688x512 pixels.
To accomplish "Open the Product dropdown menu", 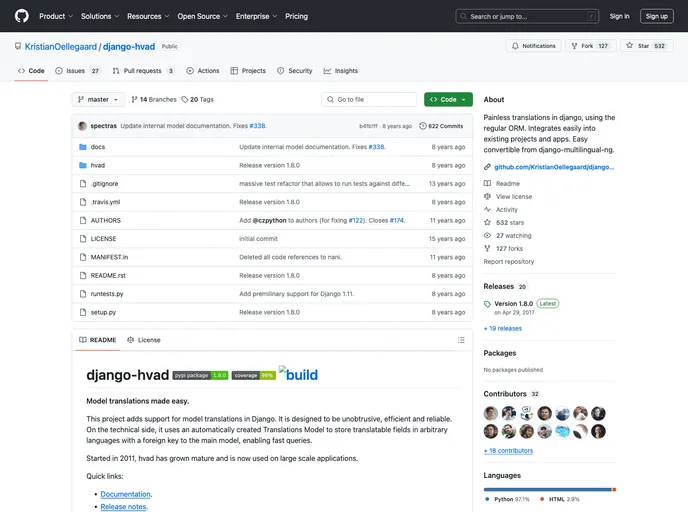I will (56, 16).
